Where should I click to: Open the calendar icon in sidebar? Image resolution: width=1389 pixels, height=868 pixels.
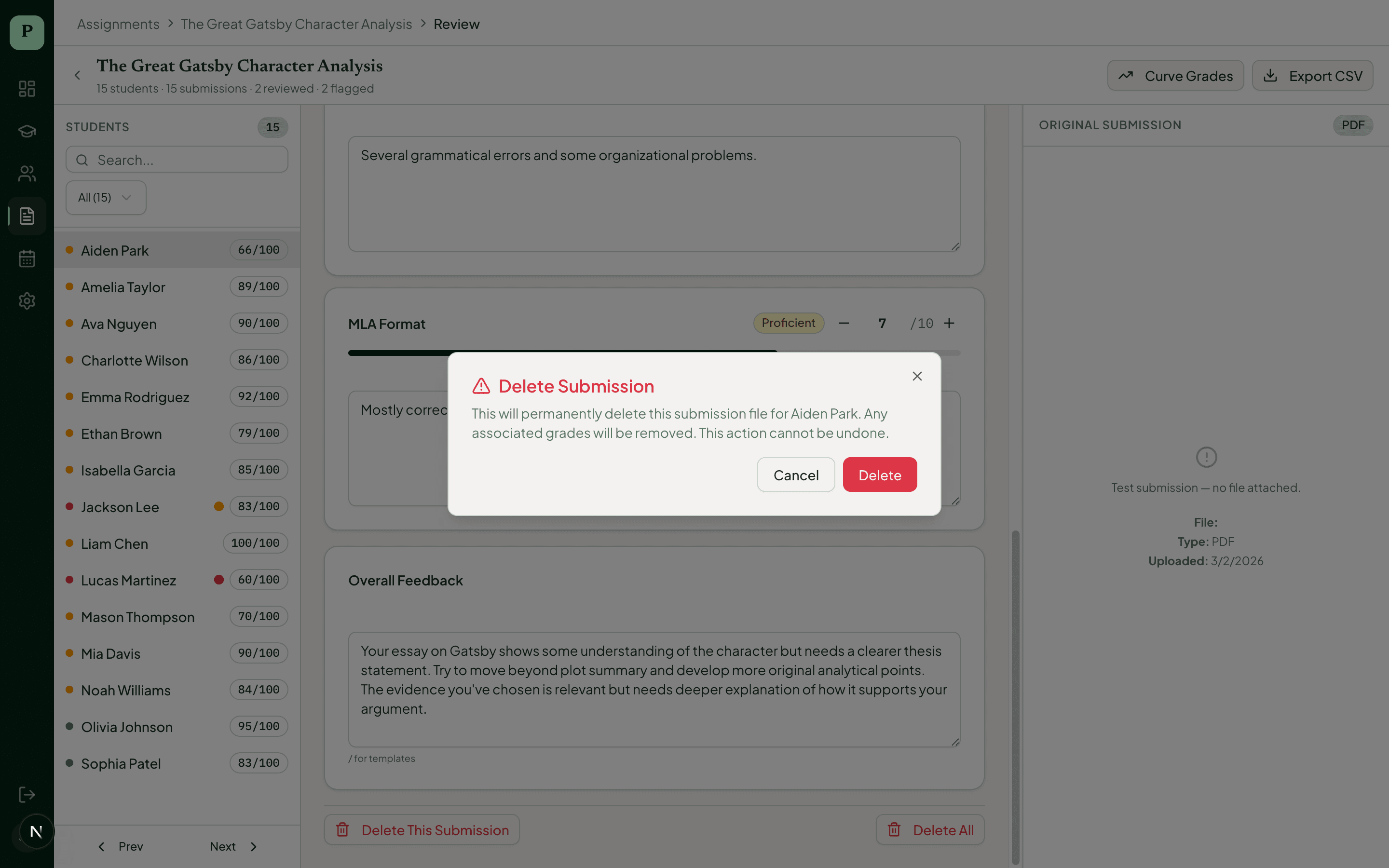tap(27, 258)
